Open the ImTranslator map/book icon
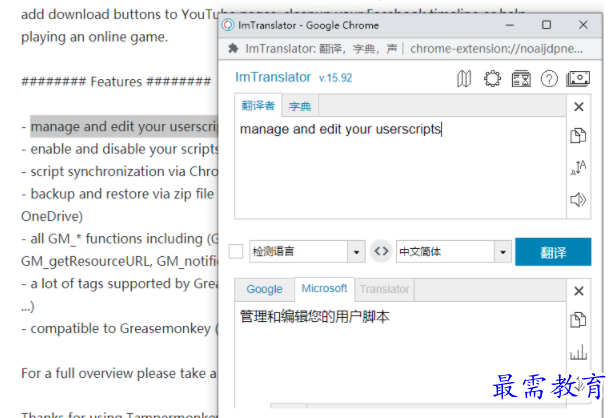The image size is (614, 418). click(x=464, y=79)
